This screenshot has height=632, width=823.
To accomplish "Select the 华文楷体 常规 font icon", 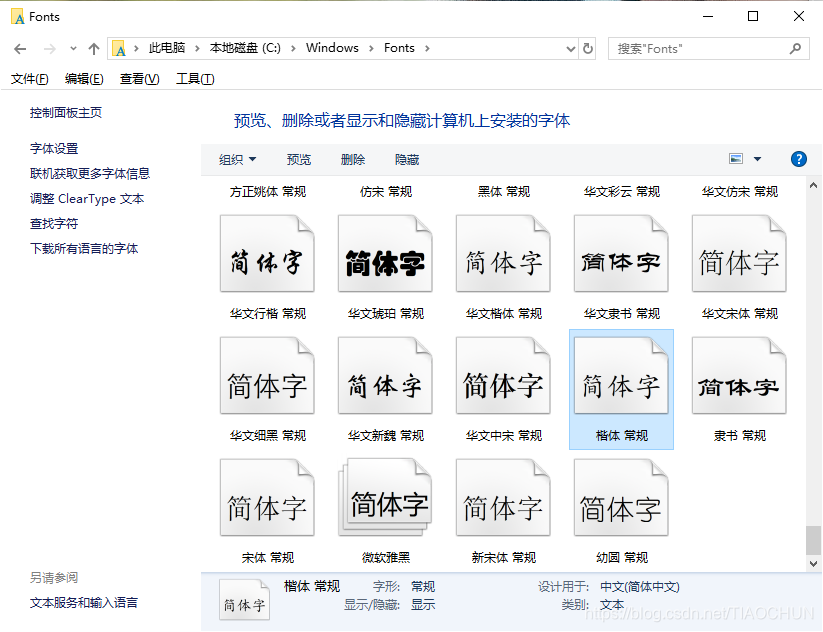I will pos(503,253).
